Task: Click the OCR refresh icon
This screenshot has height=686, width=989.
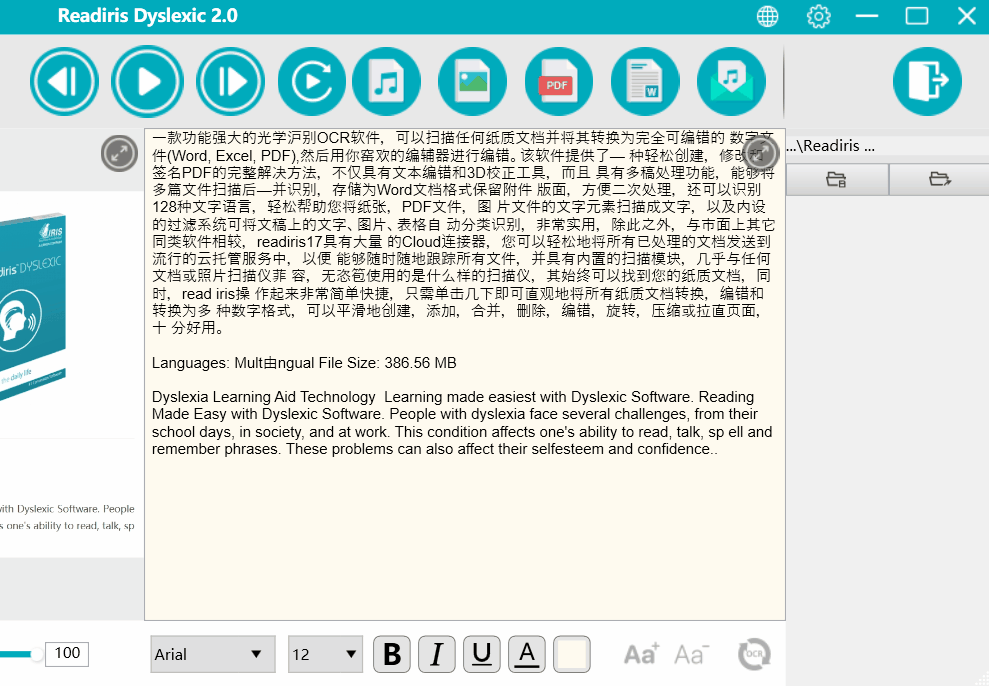Action: tap(754, 654)
